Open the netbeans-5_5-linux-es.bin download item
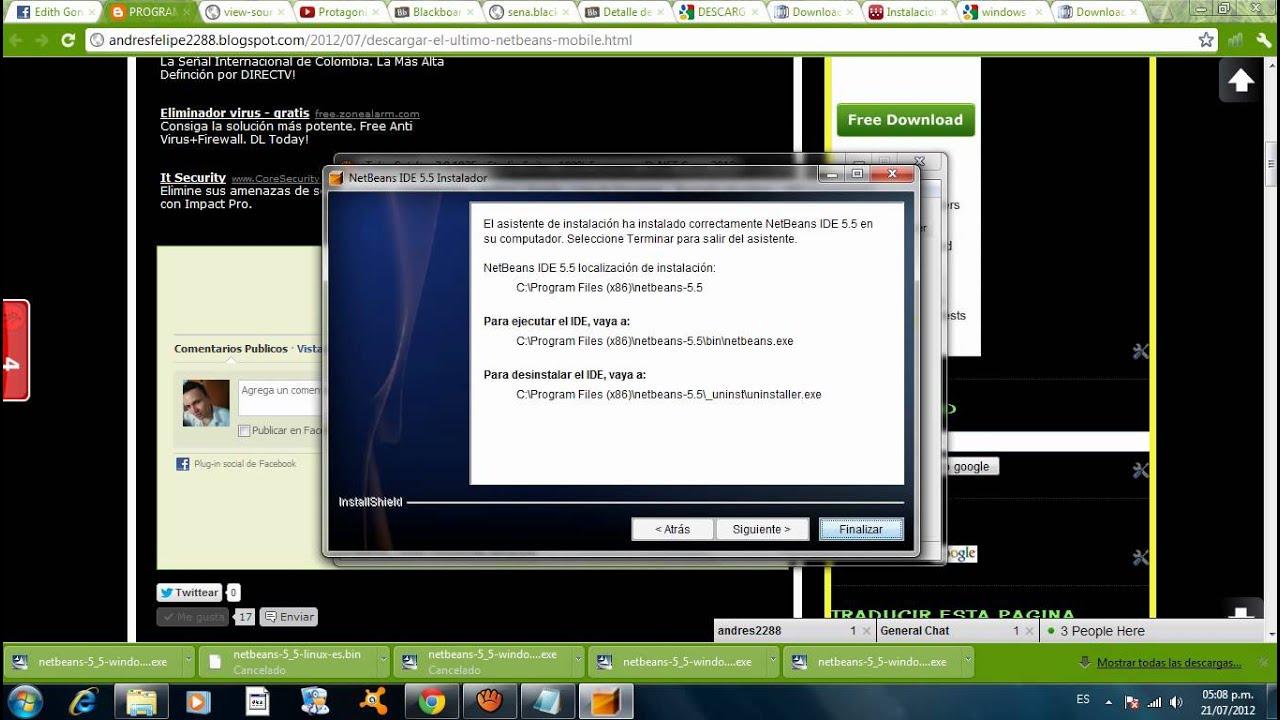1280x720 pixels. [x=285, y=661]
